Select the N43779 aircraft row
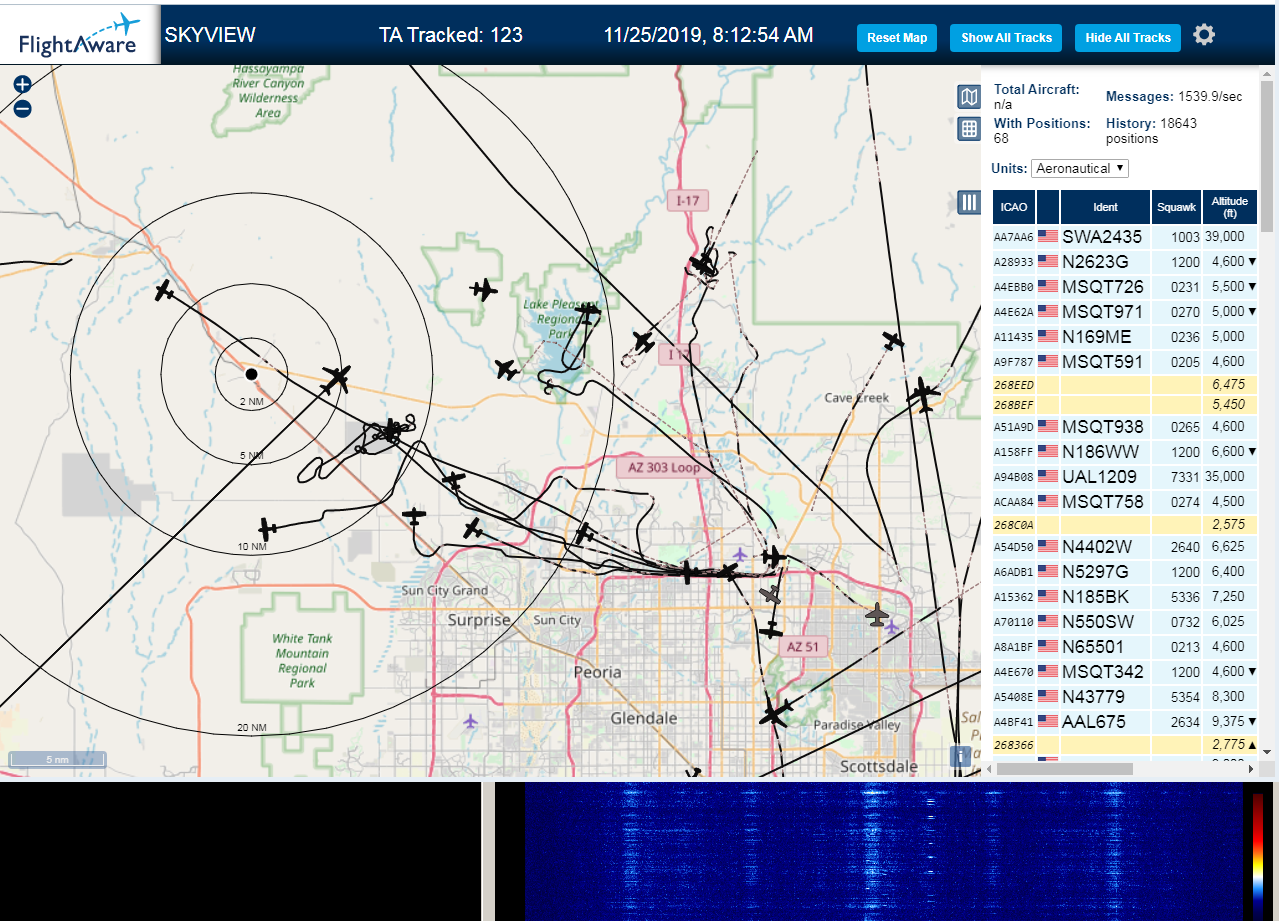The width and height of the screenshot is (1279, 921). coord(1125,697)
